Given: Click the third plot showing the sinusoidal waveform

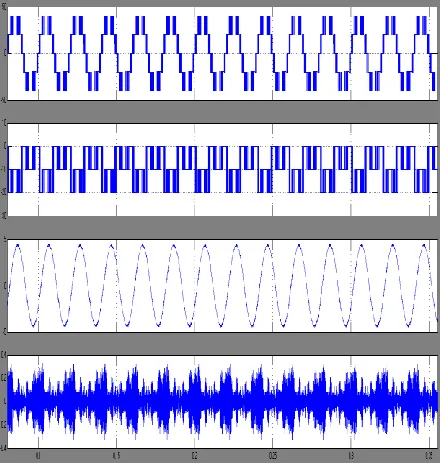Looking at the screenshot, I should tap(222, 285).
